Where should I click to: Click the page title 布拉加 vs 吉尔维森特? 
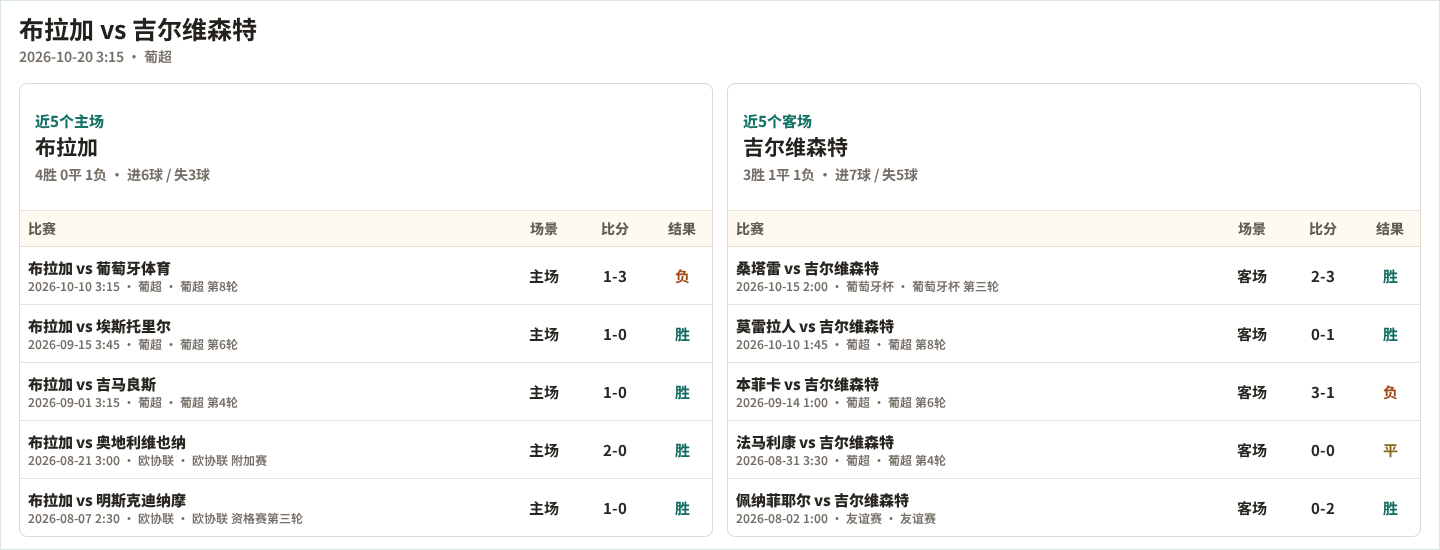138,30
